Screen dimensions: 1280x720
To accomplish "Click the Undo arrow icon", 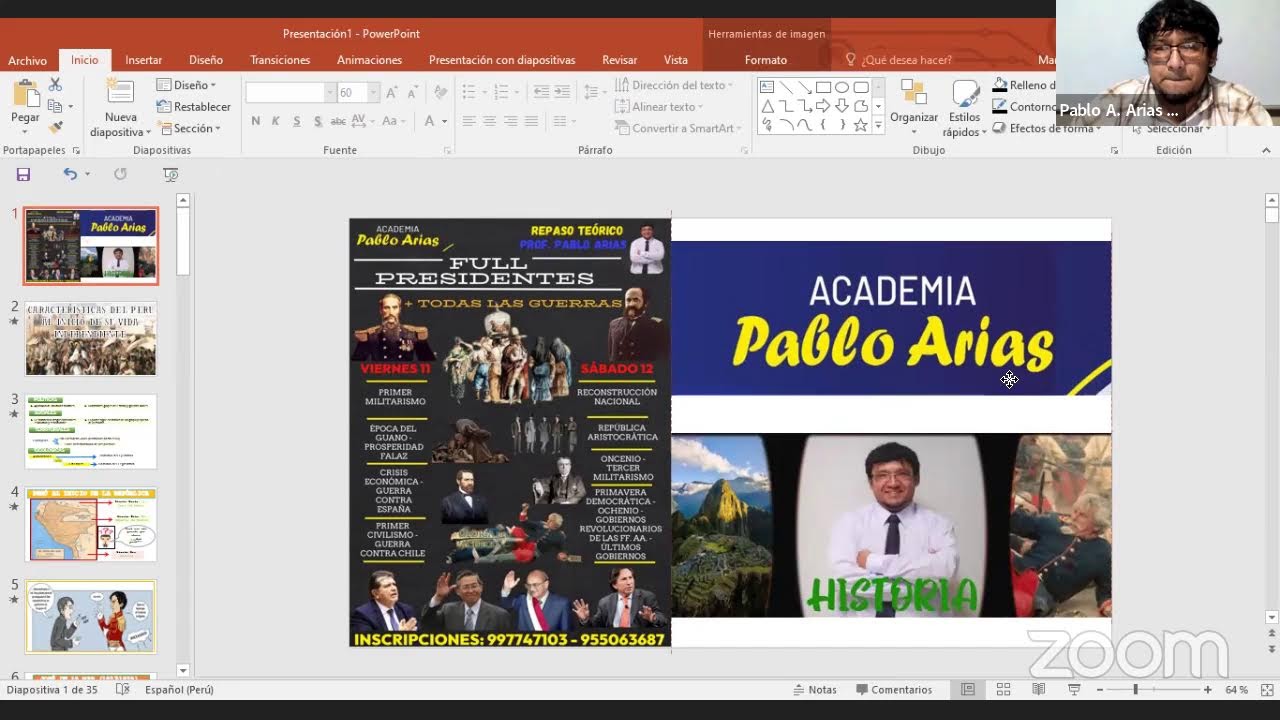I will tap(70, 174).
